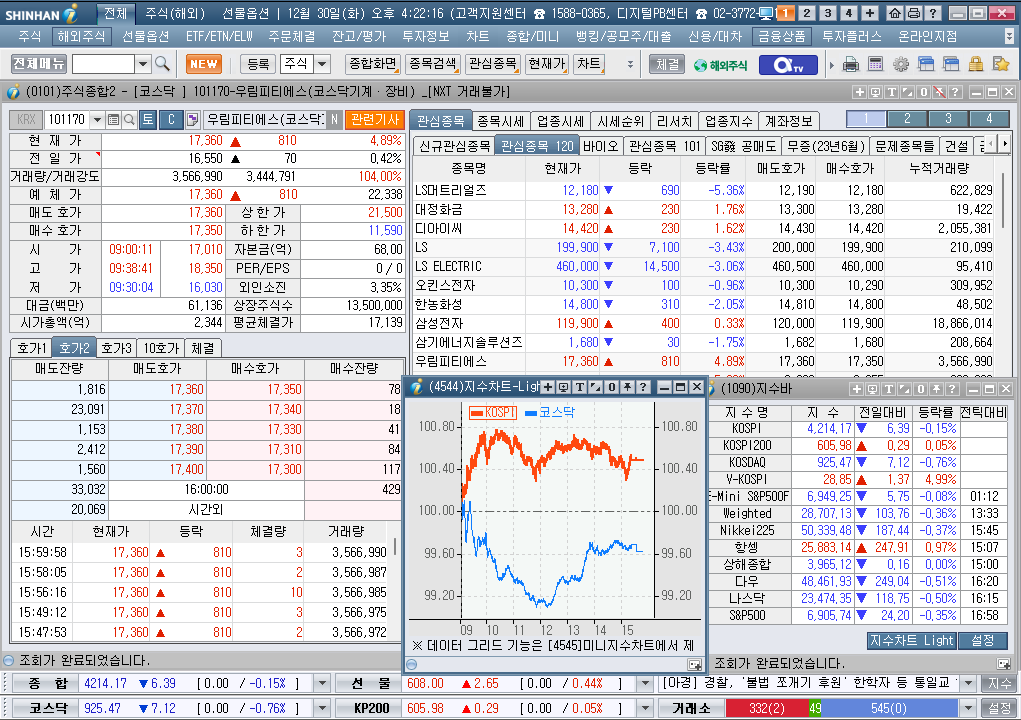This screenshot has height=720, width=1021.
Task: Click the 토 button near stock code
Action: 148,119
